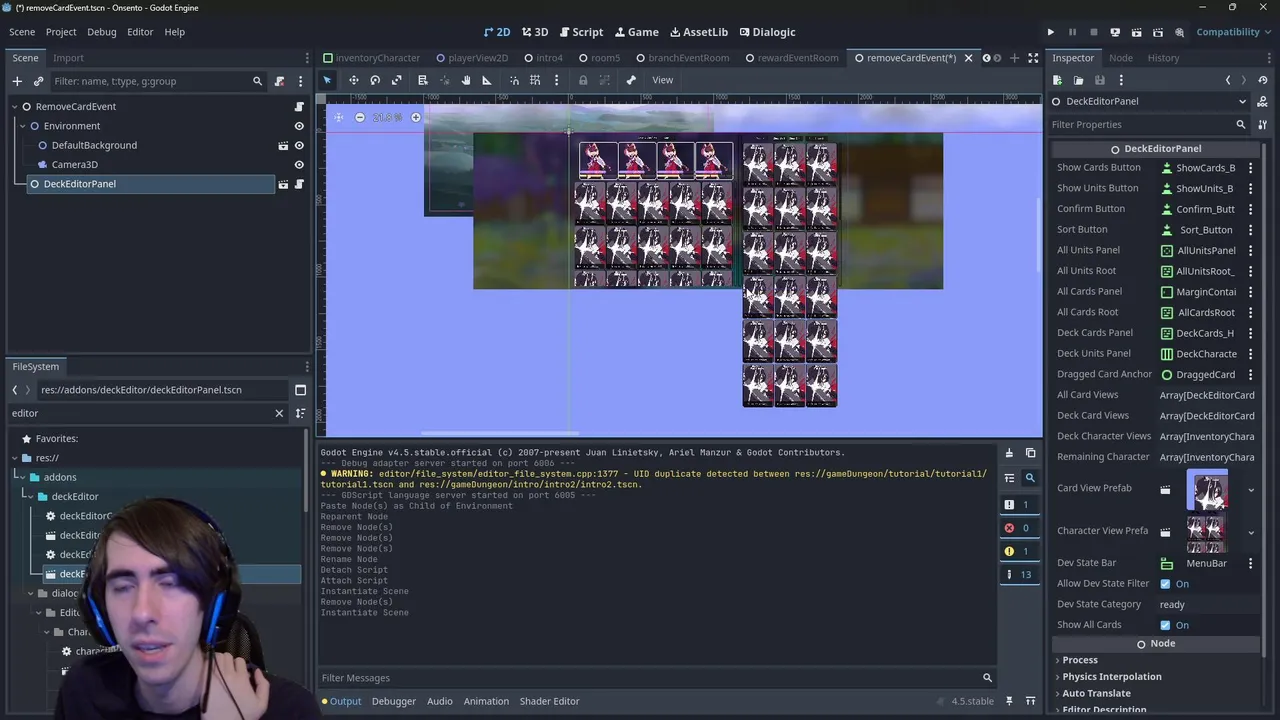
Task: Switch to the AssetLib workspace
Action: point(698,32)
